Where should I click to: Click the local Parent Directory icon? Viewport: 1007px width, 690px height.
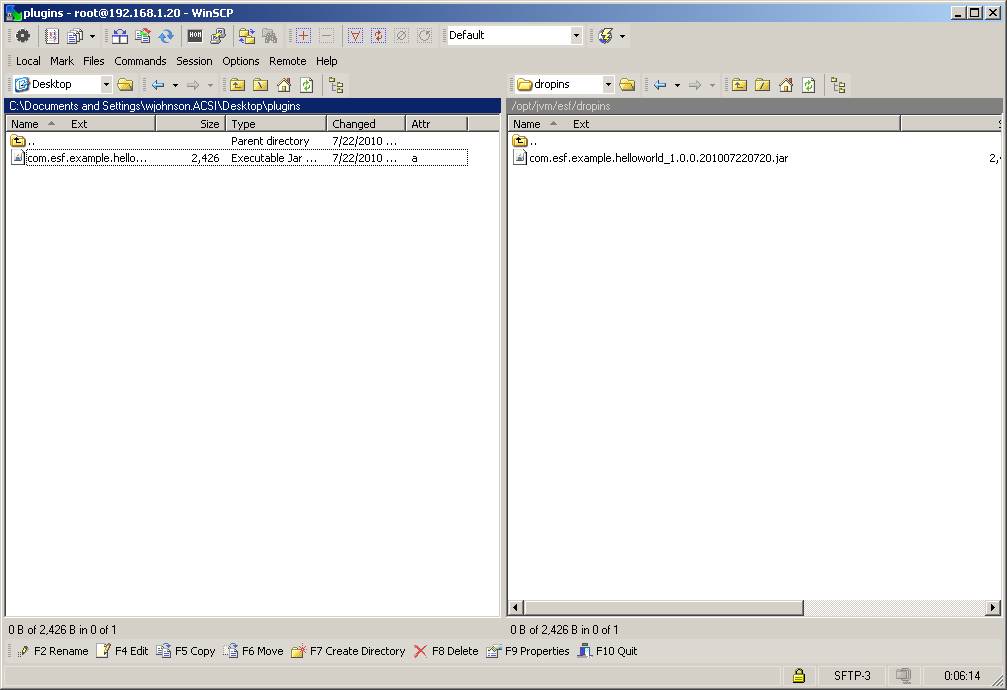click(238, 85)
